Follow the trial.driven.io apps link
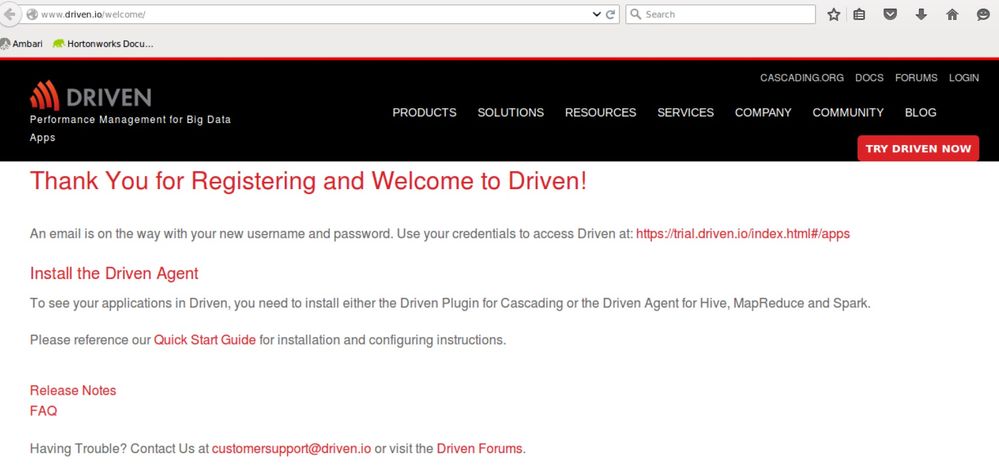The image size is (999, 470). pyautogui.click(x=743, y=234)
